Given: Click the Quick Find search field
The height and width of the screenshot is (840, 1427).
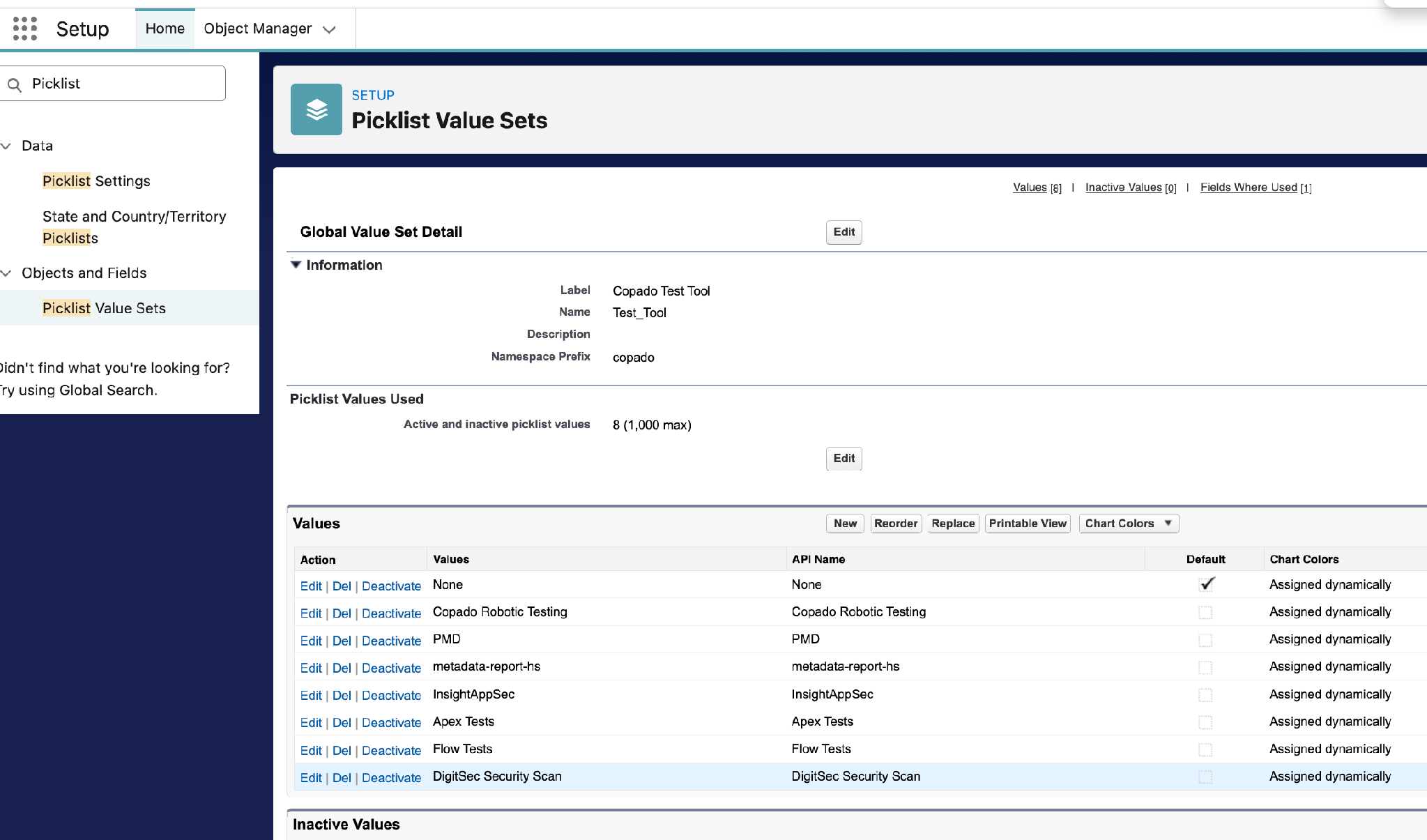Looking at the screenshot, I should coord(113,84).
